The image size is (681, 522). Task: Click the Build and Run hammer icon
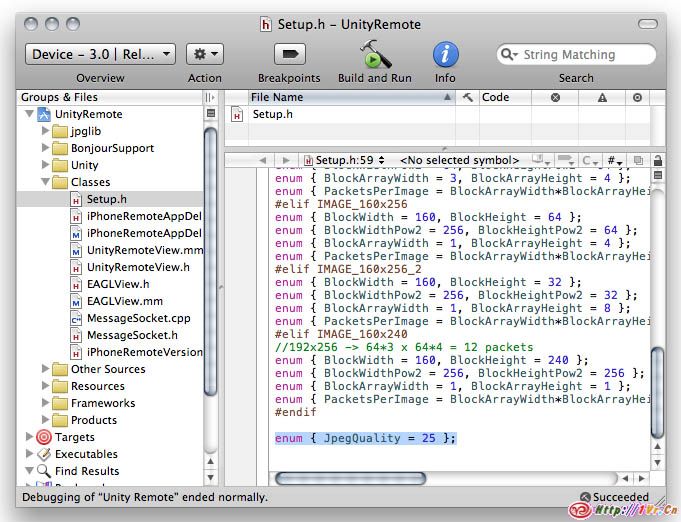pyautogui.click(x=375, y=54)
